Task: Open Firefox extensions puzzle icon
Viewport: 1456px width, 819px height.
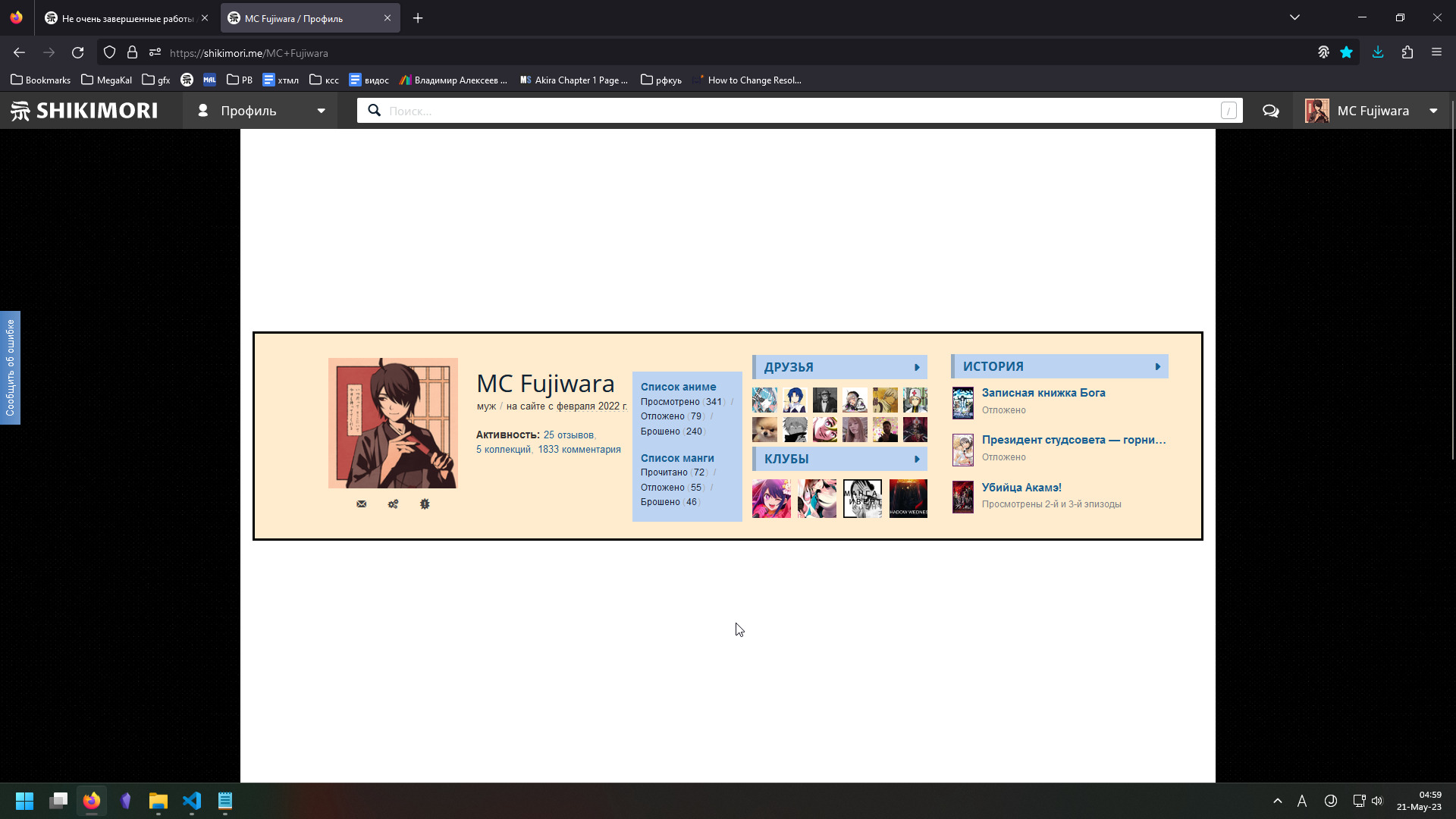Action: click(1407, 52)
